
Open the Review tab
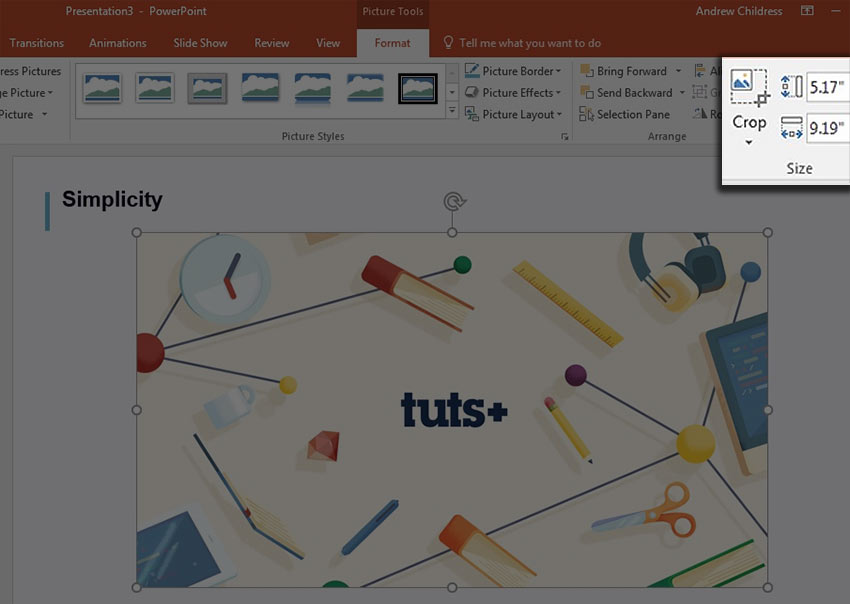click(x=272, y=43)
